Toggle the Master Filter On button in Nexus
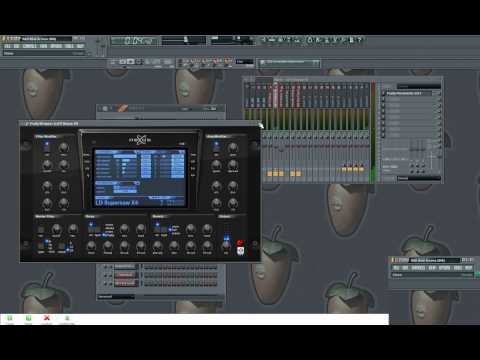The width and height of the screenshot is (480, 360). coord(41,230)
